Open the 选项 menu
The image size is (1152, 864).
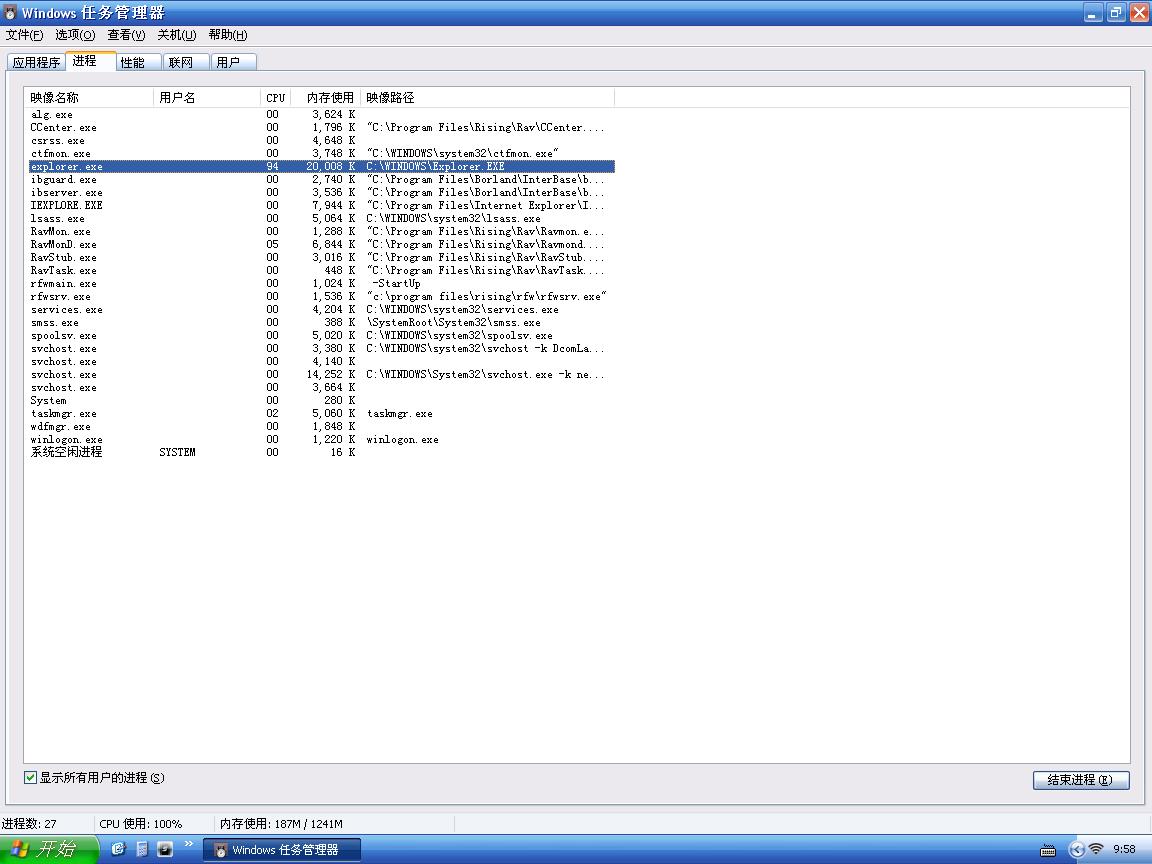coord(75,35)
